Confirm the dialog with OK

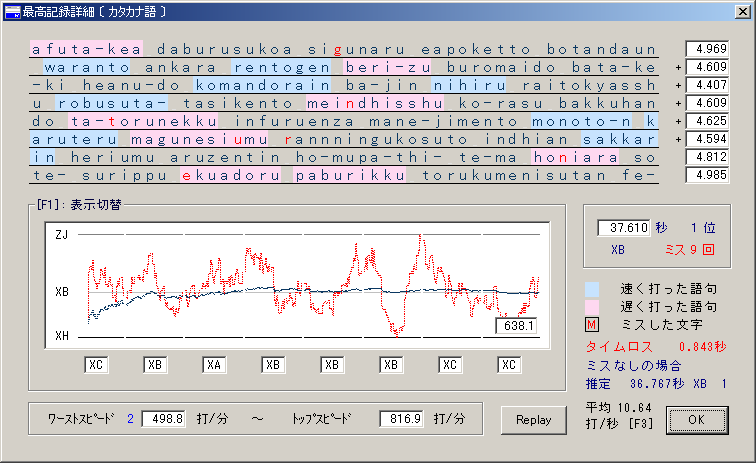(x=697, y=420)
